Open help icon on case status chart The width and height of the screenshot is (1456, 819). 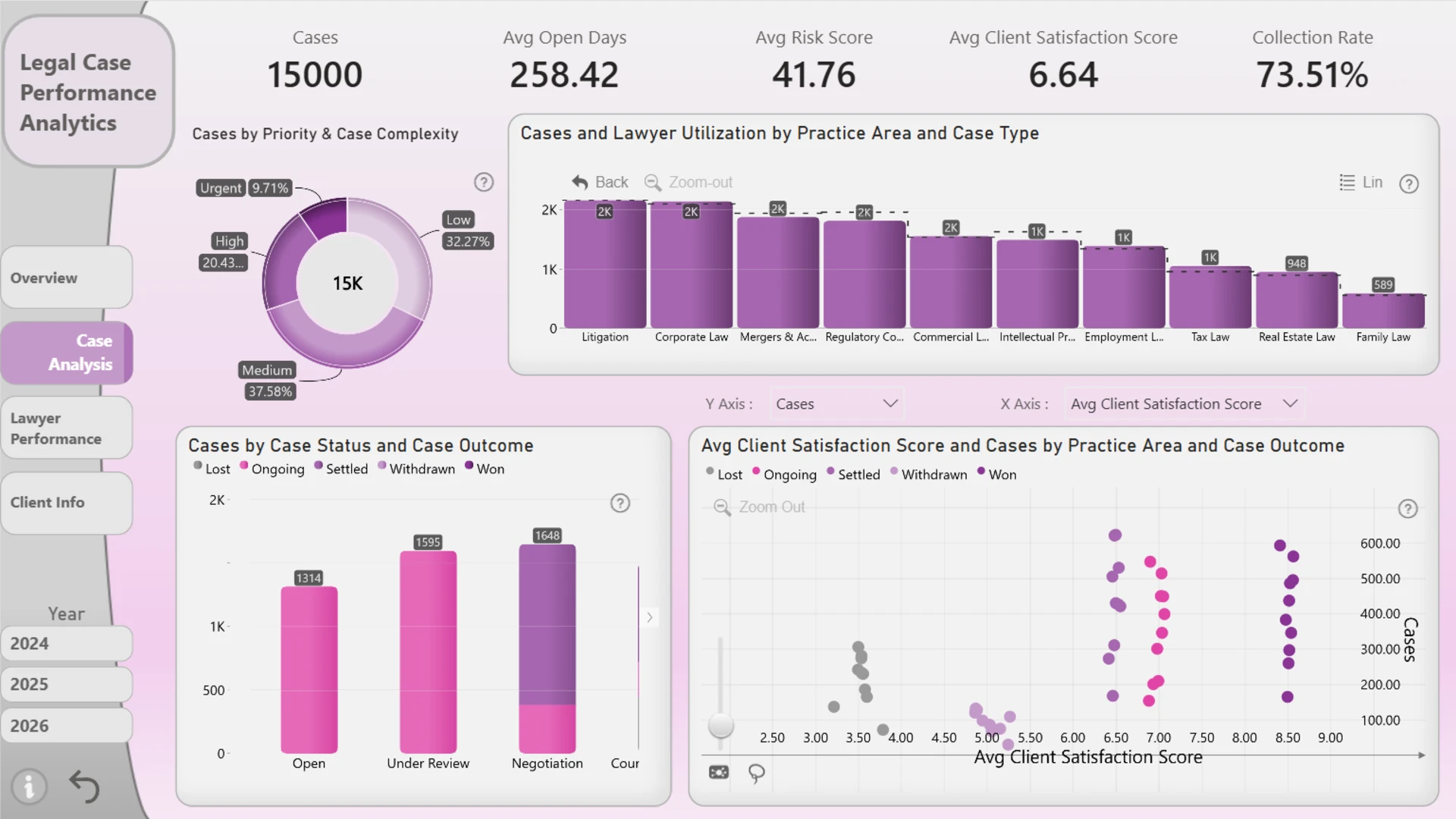[620, 503]
